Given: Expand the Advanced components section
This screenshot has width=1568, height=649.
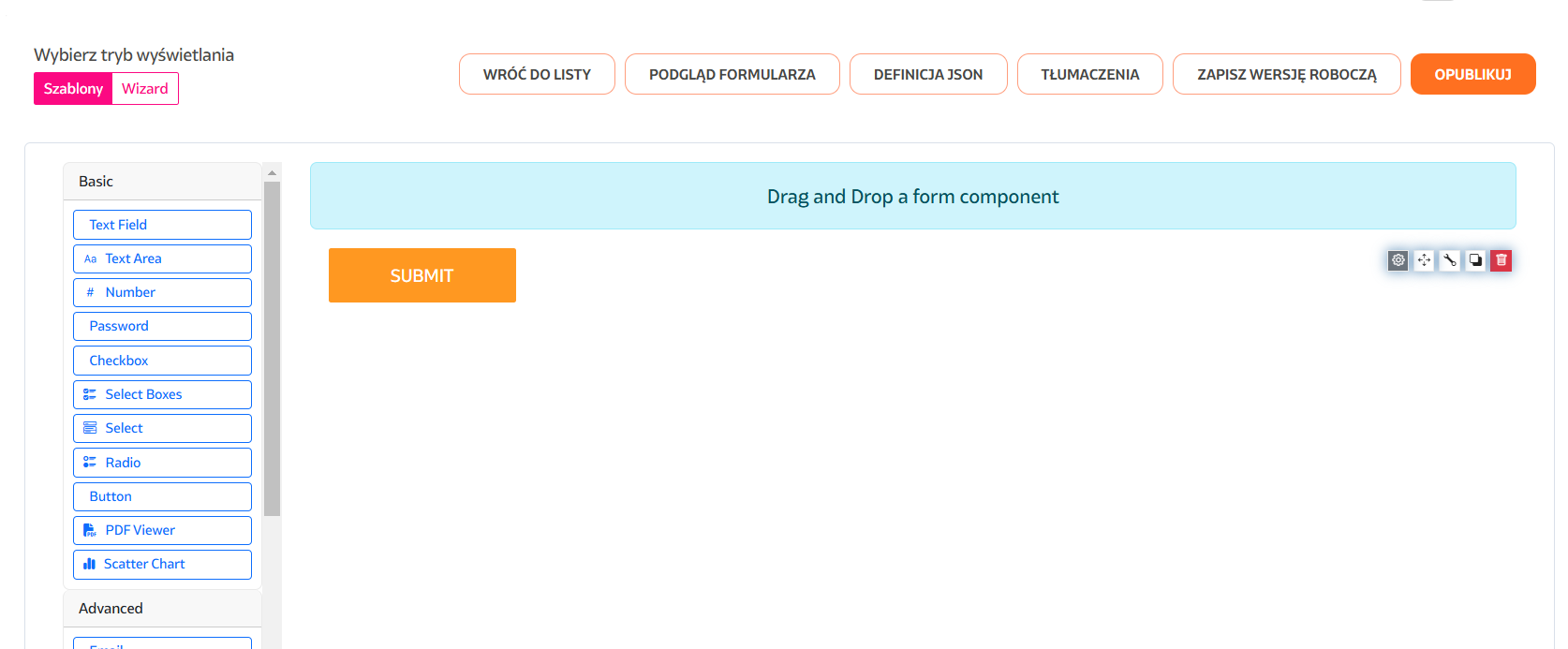Looking at the screenshot, I should [162, 609].
